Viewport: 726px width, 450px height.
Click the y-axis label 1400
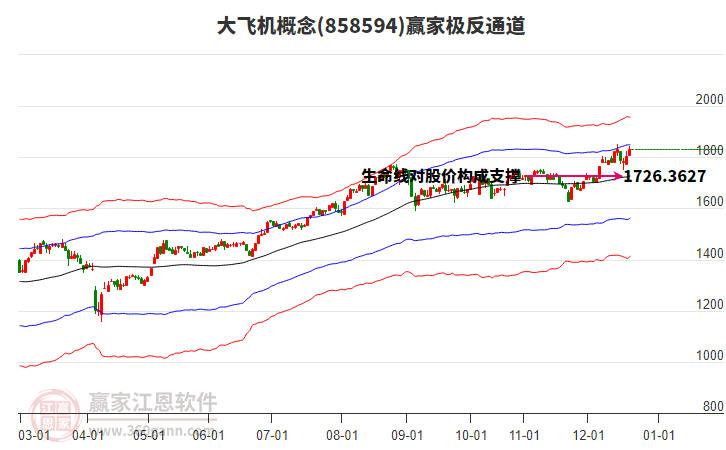(709, 253)
